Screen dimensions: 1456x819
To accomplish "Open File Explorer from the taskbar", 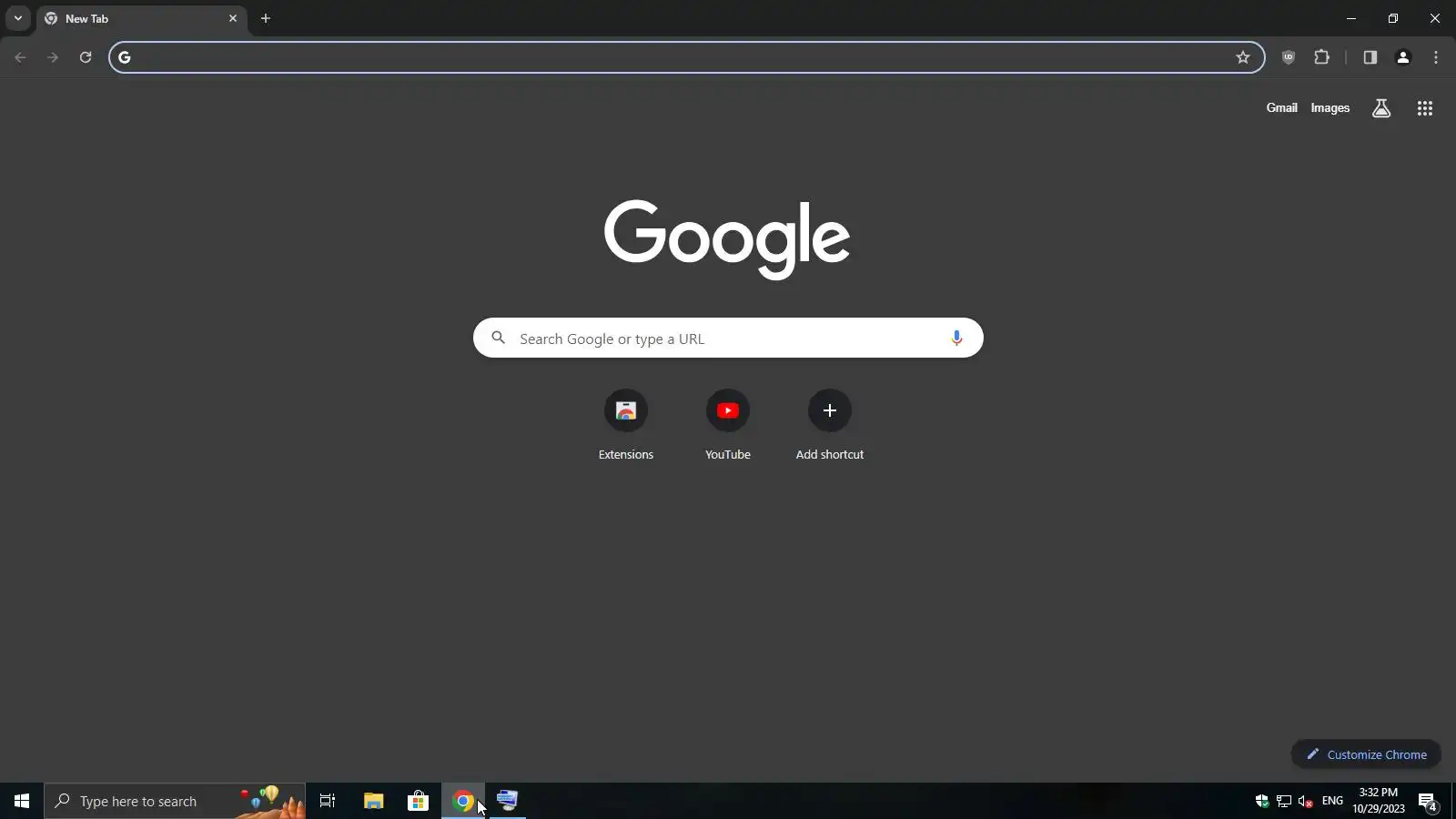I will [x=373, y=801].
